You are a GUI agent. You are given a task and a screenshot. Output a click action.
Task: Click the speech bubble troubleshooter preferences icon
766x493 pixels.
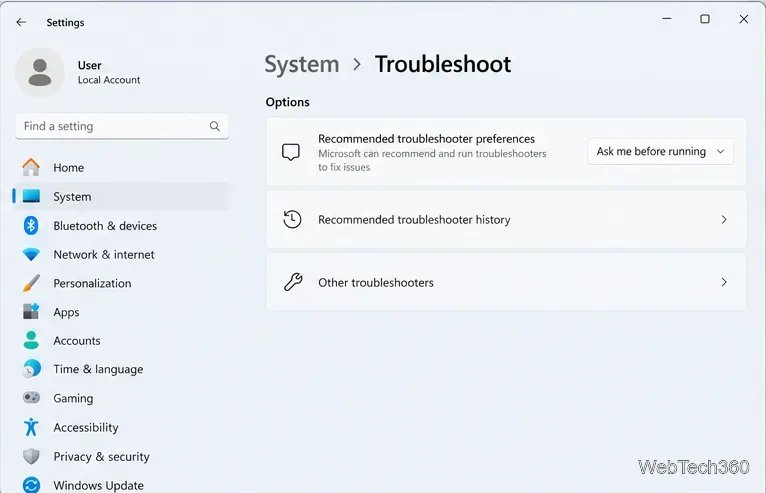(x=291, y=152)
